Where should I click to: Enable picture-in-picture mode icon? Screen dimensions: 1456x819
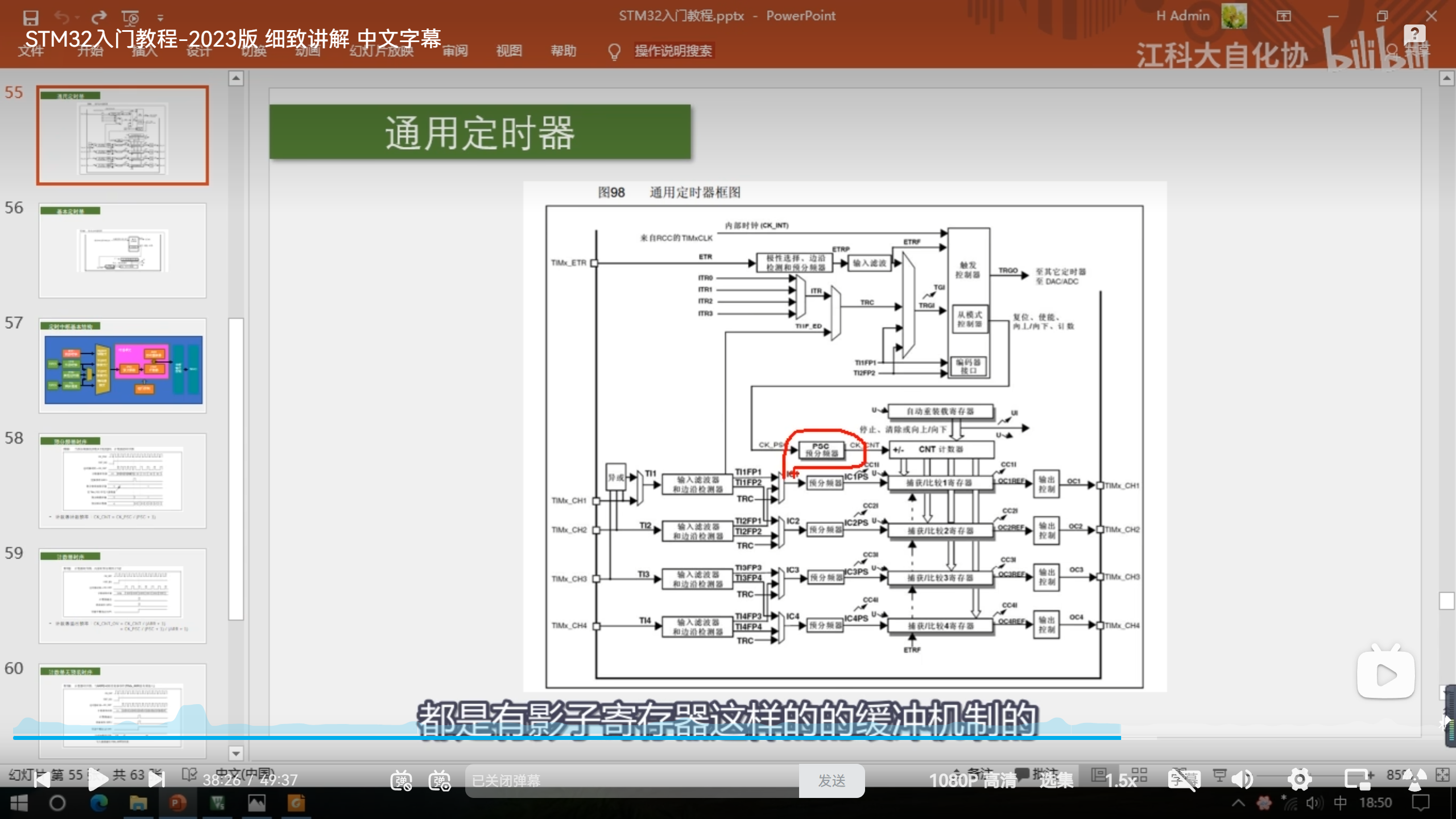[x=1358, y=779]
